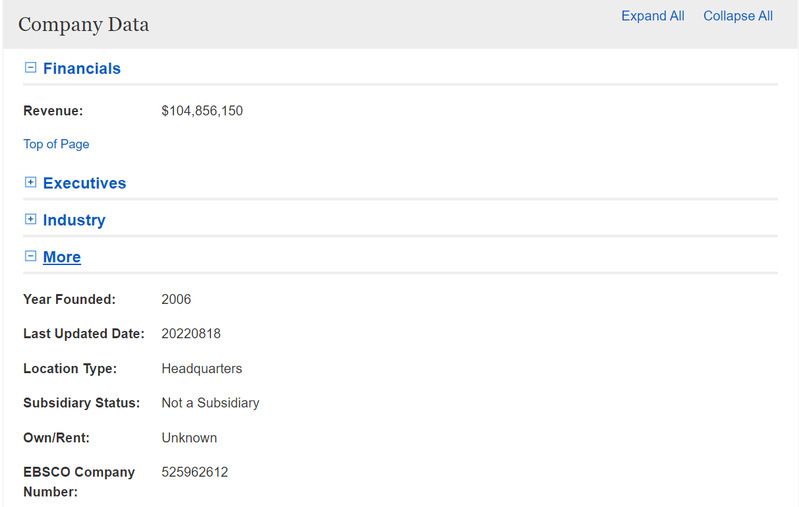Screen dimensions: 799x507
Task: Open the Executives section heading
Action: pos(84,183)
